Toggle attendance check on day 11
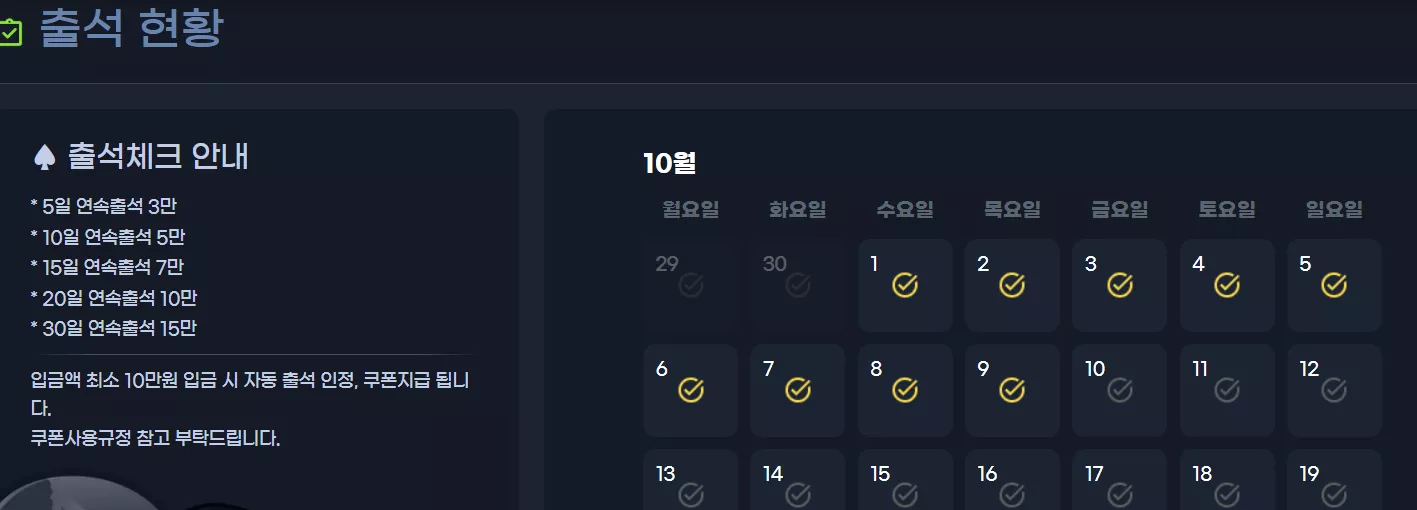This screenshot has width=1417, height=510. tap(1227, 391)
